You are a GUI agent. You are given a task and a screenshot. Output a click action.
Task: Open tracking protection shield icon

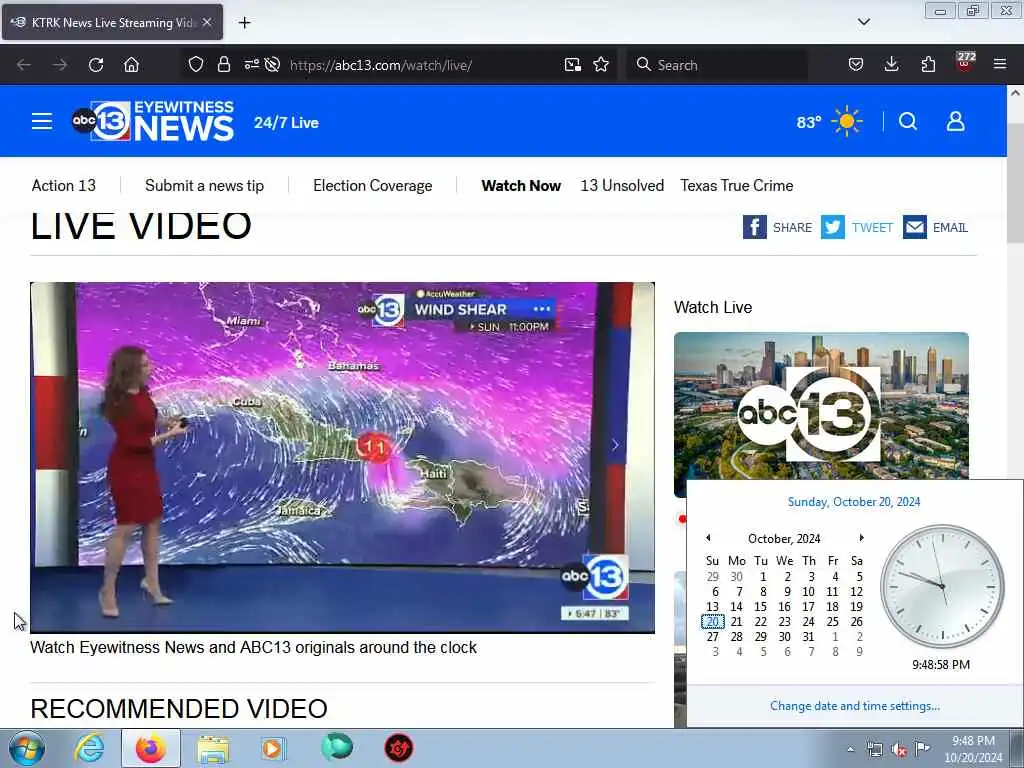[195, 65]
